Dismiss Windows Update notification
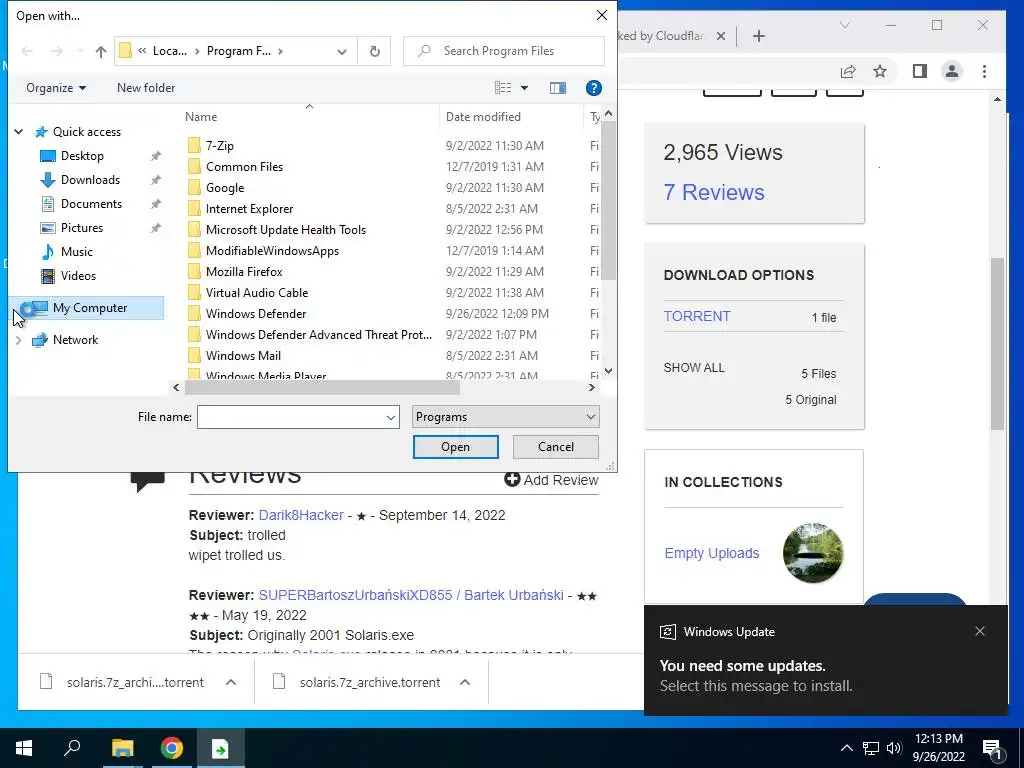Viewport: 1024px width, 768px height. click(x=980, y=631)
